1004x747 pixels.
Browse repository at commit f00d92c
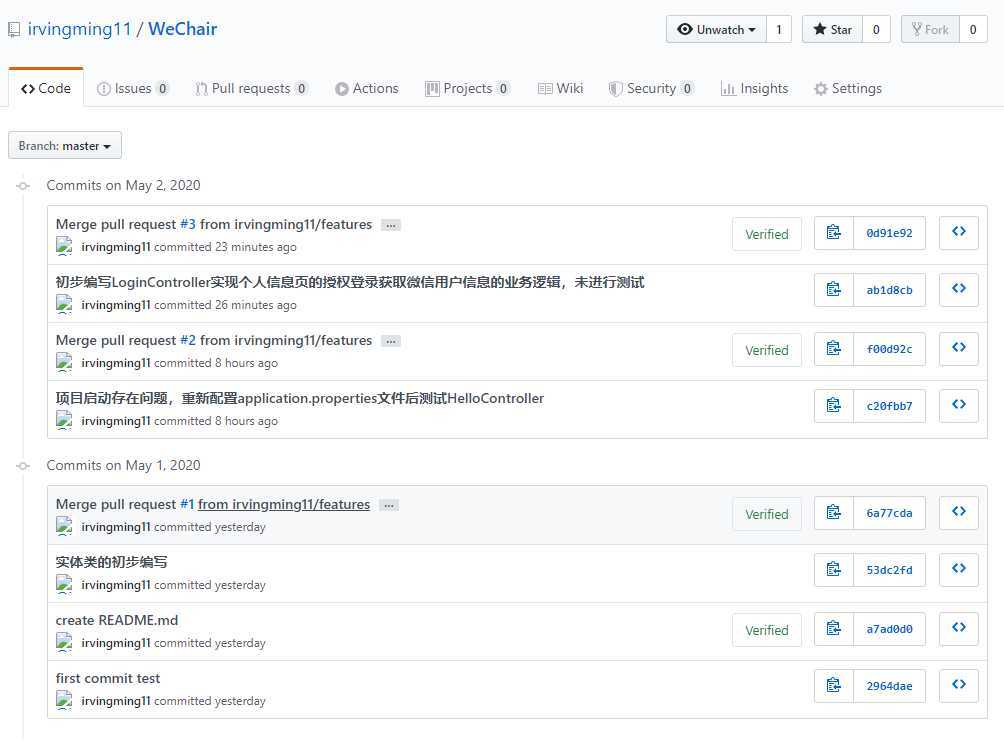pyautogui.click(x=959, y=349)
